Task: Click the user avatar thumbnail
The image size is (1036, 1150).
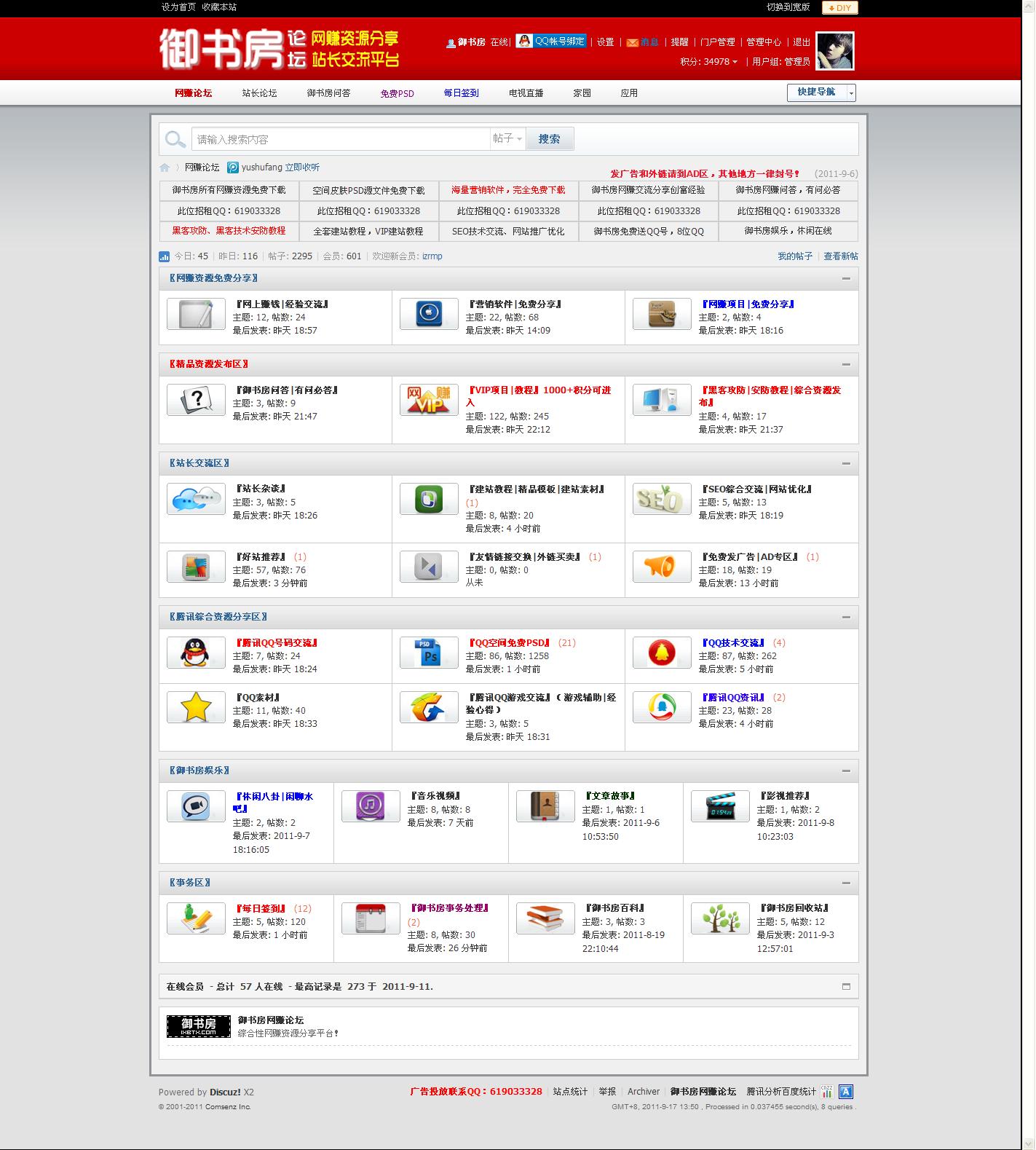Action: pos(835,51)
